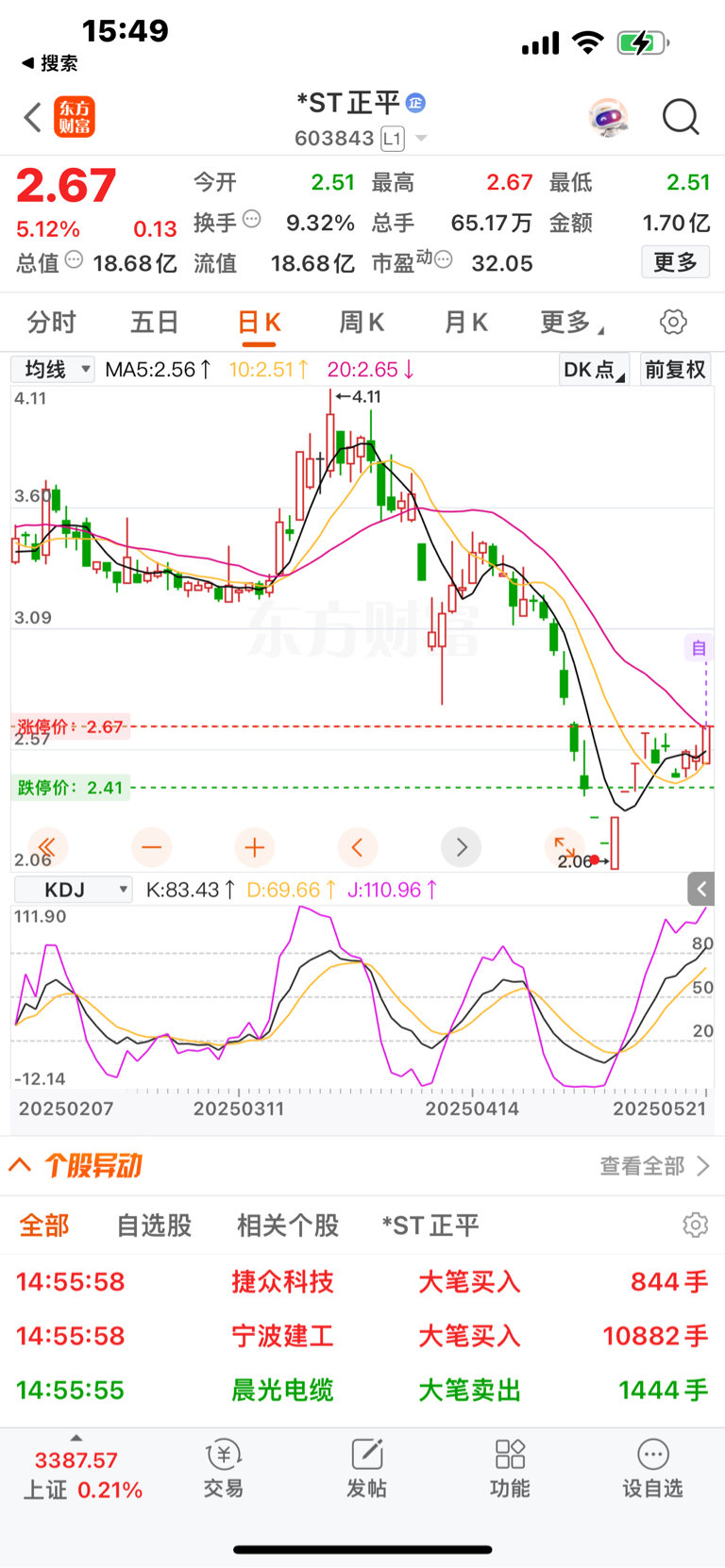Move chart left with left chevron

(357, 846)
